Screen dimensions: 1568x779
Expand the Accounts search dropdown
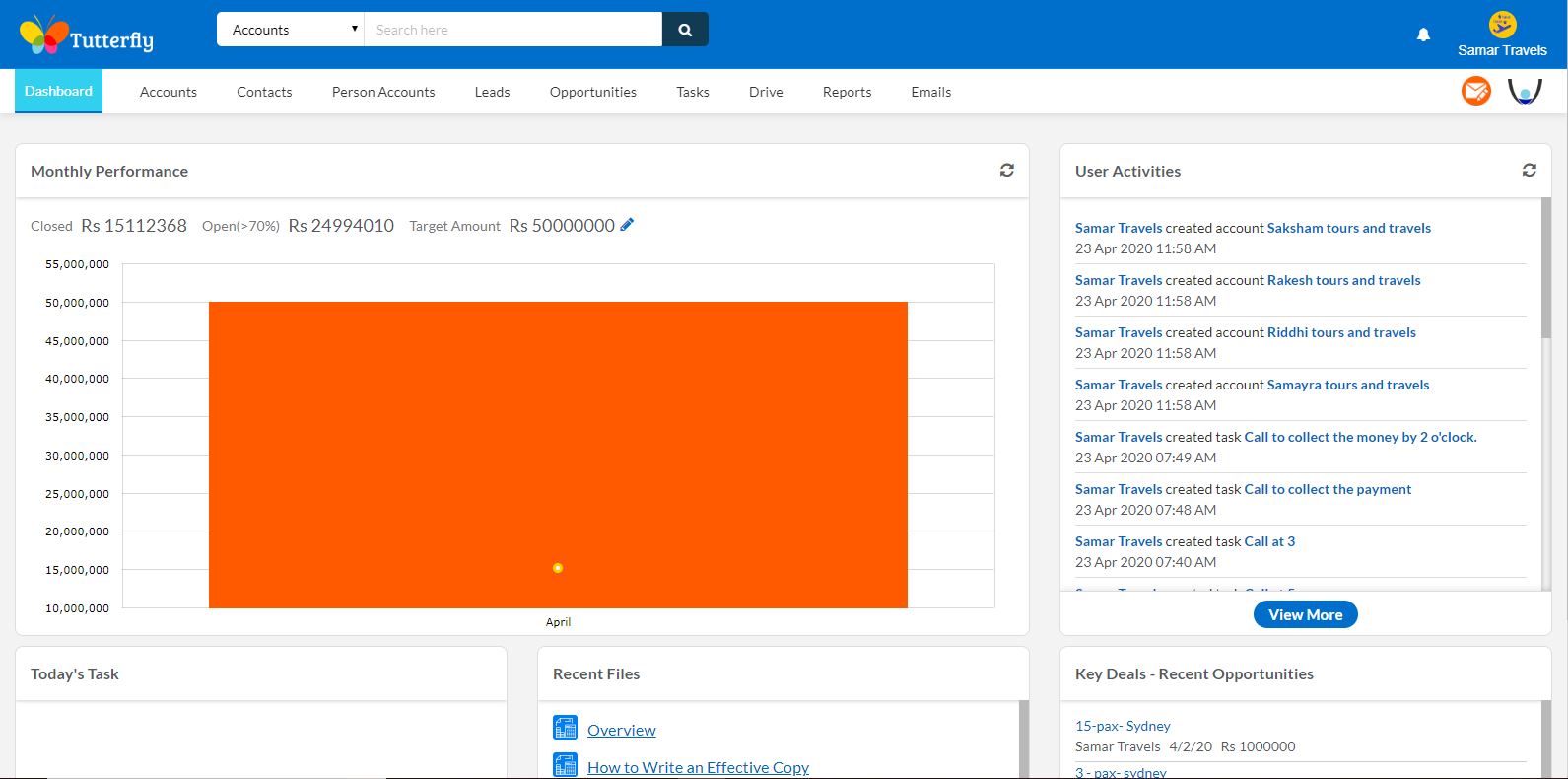tap(291, 30)
